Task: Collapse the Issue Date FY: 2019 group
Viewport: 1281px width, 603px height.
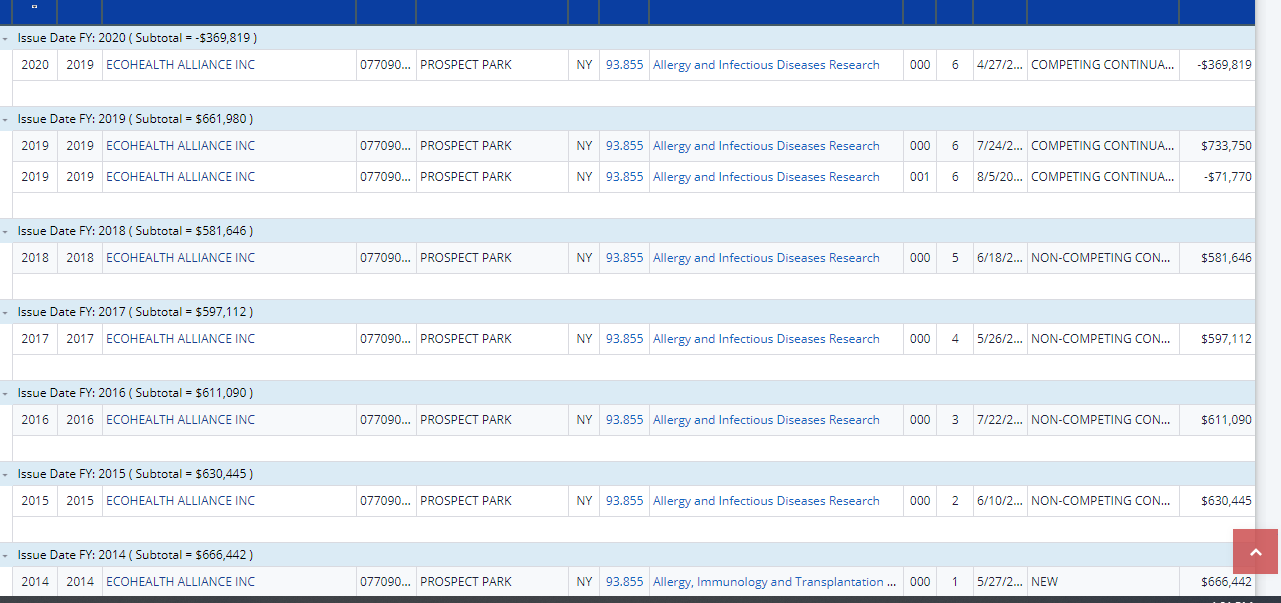Action: coord(7,119)
